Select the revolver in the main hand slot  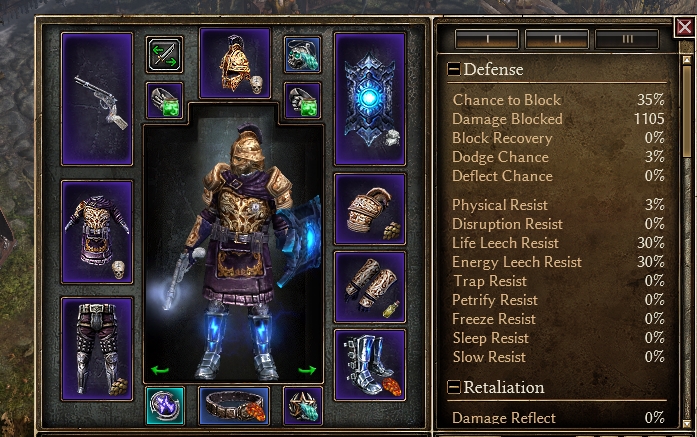pyautogui.click(x=97, y=99)
